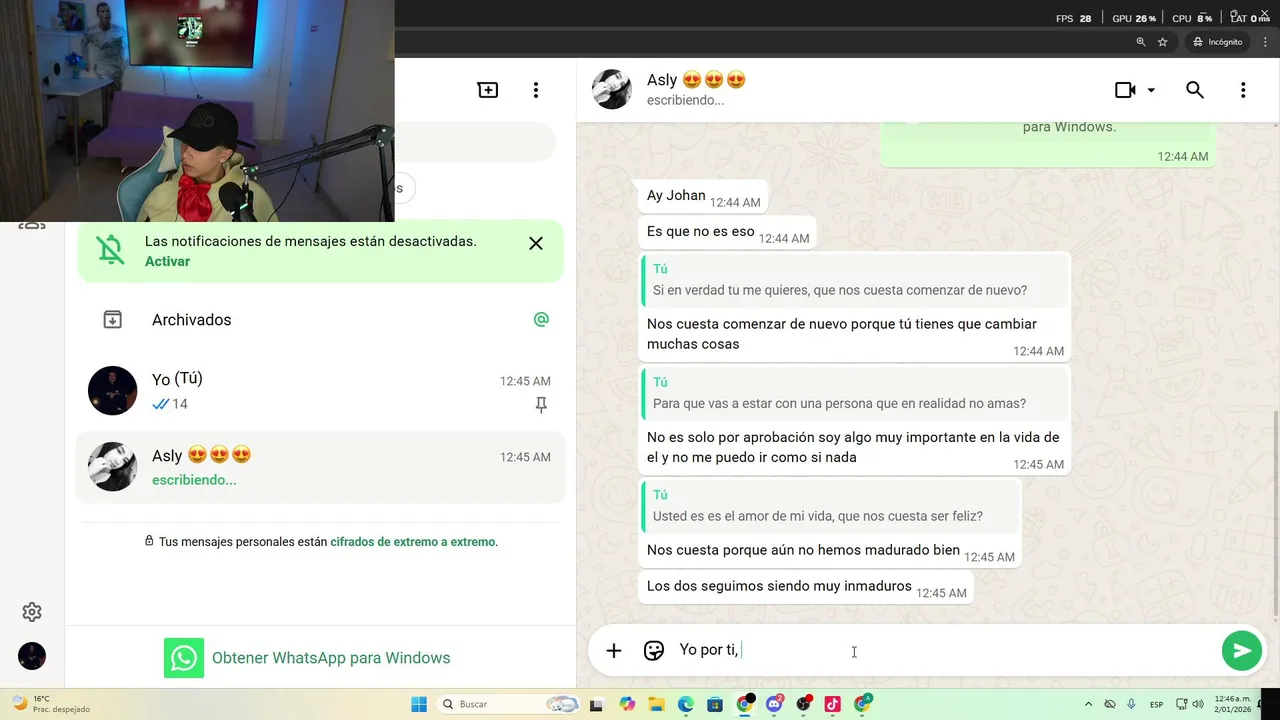Click the microphone tray icon
This screenshot has height=720, width=1280.
pos(1131,704)
